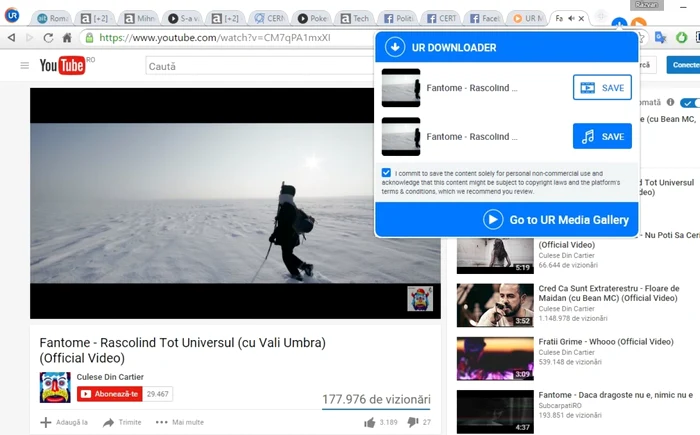This screenshot has height=435, width=700.
Task: Click the video player frame
Action: coord(235,203)
